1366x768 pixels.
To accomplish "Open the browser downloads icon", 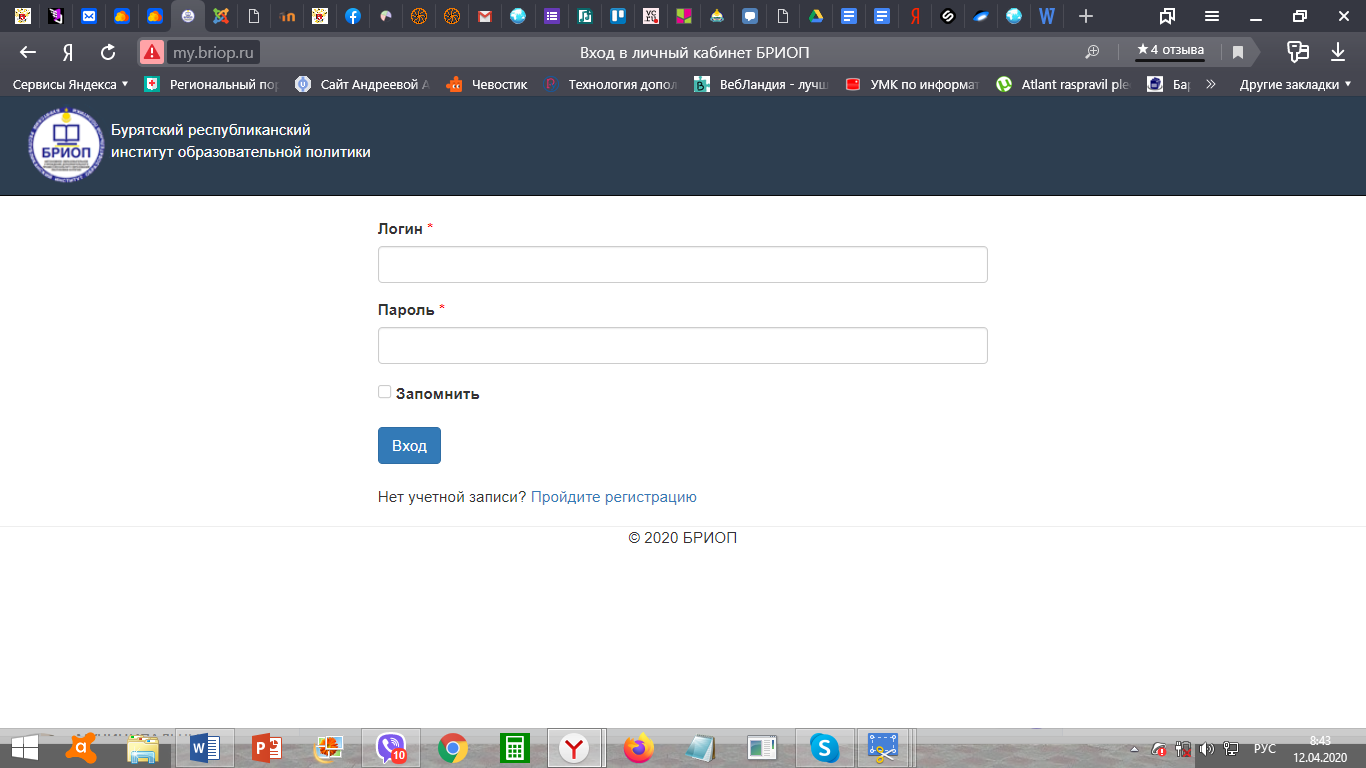I will pos(1338,52).
